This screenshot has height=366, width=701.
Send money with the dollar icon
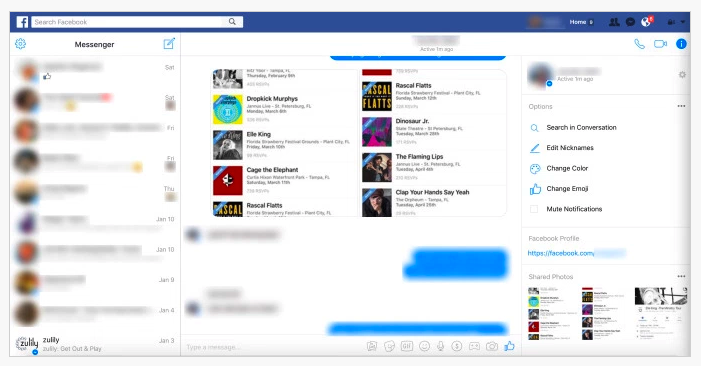point(456,346)
